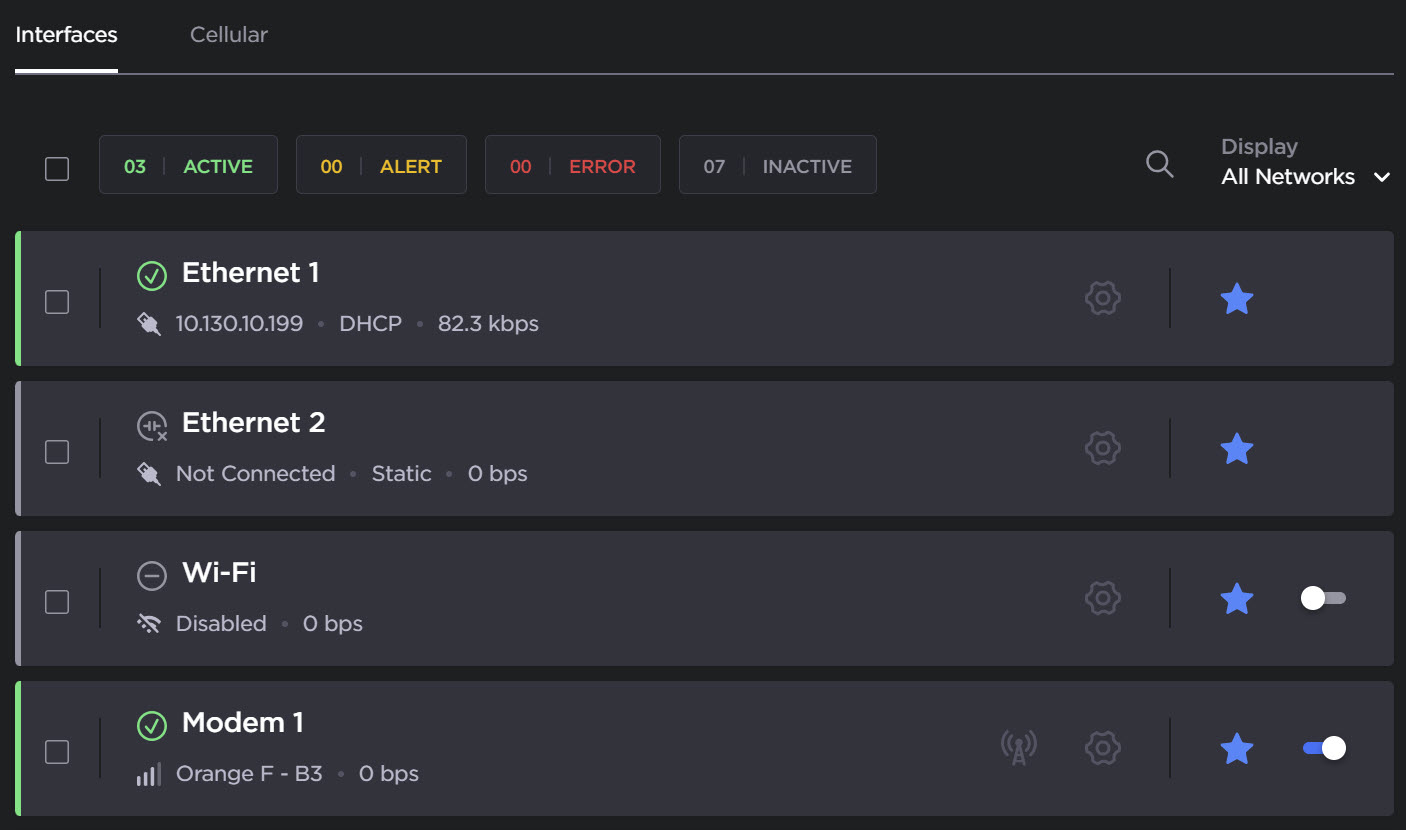Click the Modem 1 cell tower icon
1406x830 pixels.
click(1018, 748)
